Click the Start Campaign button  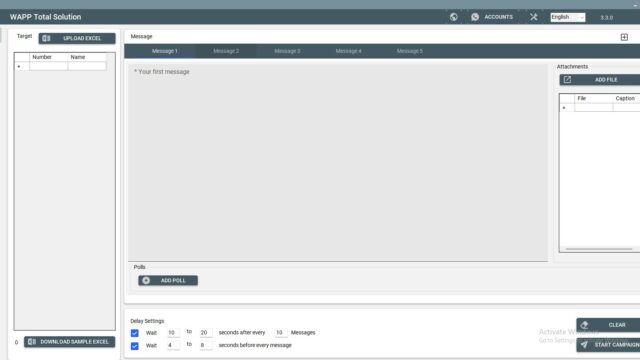(608, 345)
